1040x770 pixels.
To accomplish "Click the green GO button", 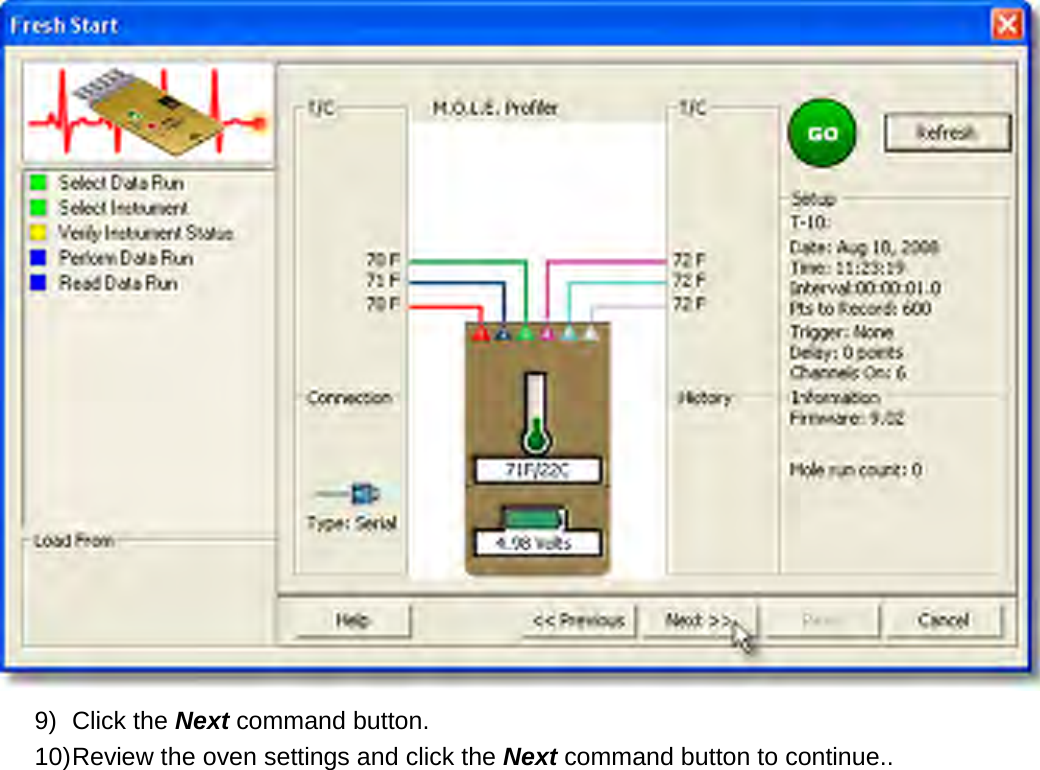I will [x=822, y=133].
